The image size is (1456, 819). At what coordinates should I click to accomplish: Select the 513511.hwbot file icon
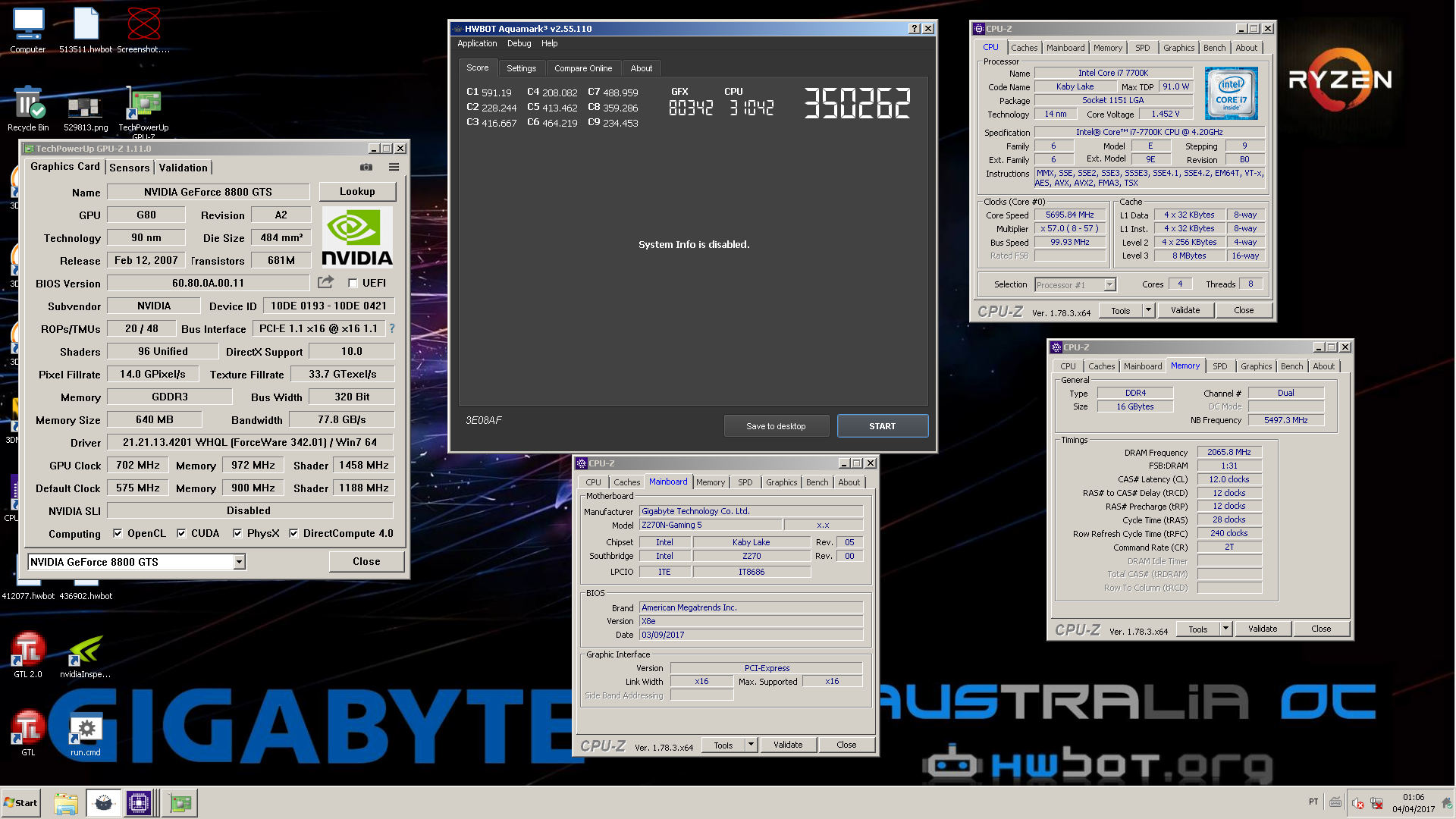[x=86, y=30]
